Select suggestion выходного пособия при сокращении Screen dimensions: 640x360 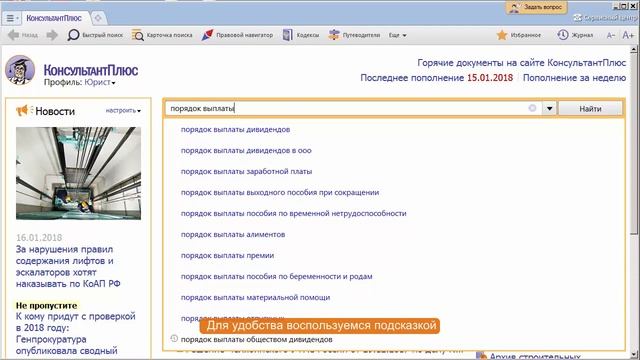[280, 192]
